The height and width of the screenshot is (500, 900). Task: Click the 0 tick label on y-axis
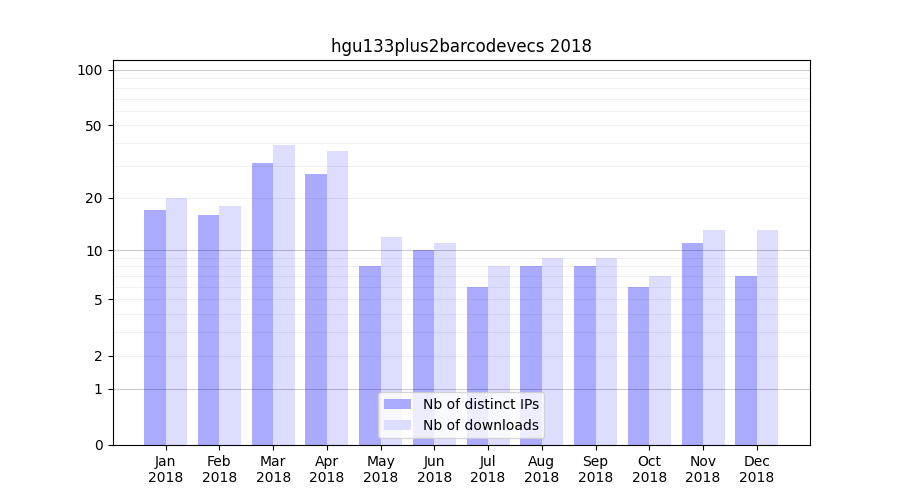(98, 445)
